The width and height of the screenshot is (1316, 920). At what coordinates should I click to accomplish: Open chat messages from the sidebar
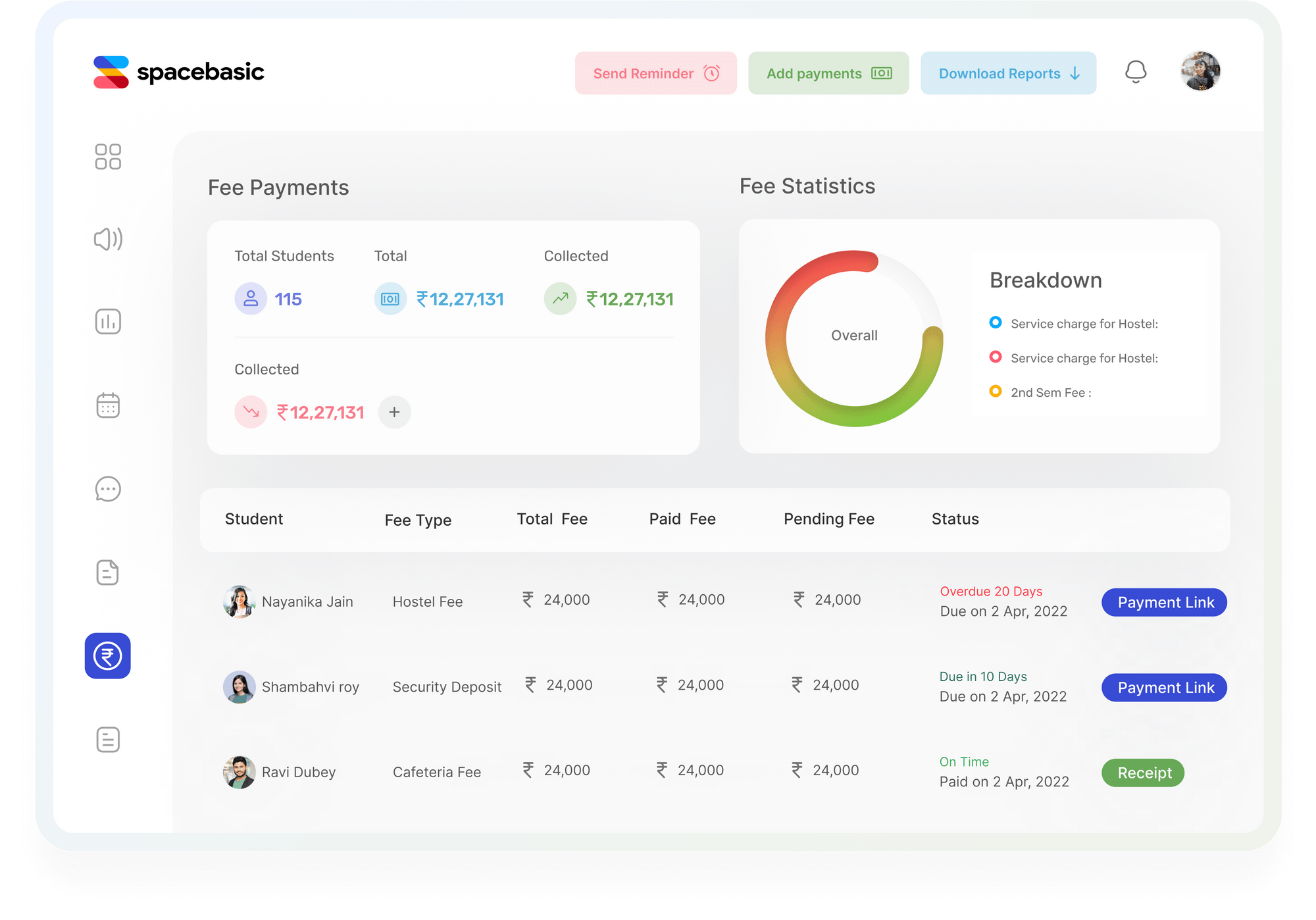108,489
